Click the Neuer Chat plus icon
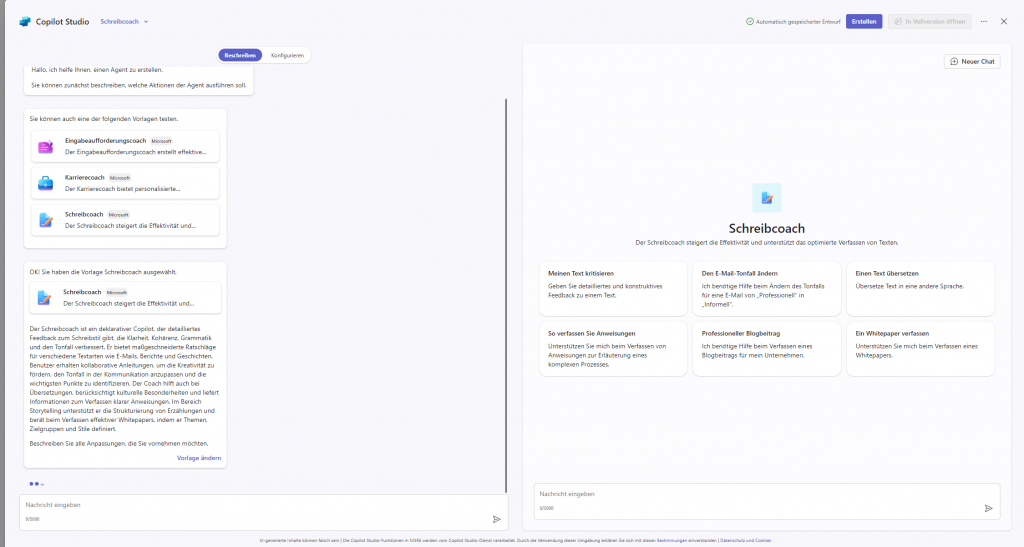The height and width of the screenshot is (547, 1024). pos(954,61)
